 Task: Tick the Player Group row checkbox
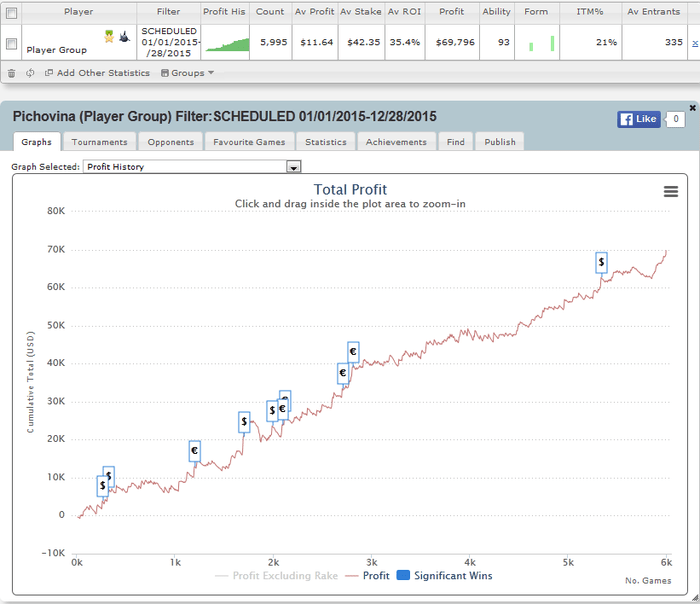pos(11,44)
